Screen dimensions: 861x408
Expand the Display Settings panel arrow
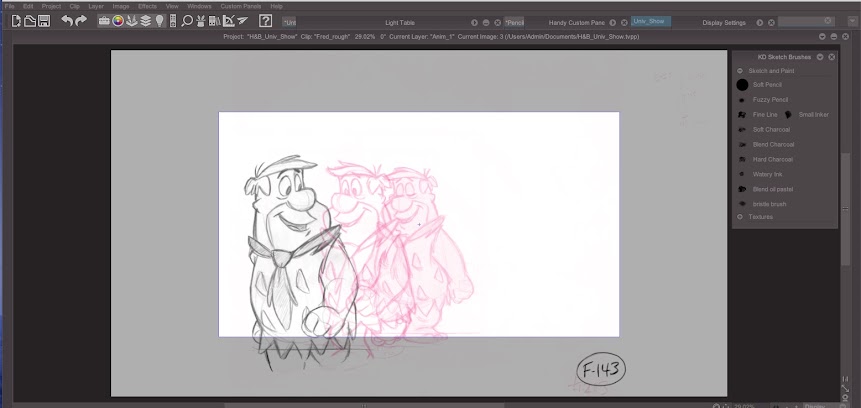click(x=760, y=23)
